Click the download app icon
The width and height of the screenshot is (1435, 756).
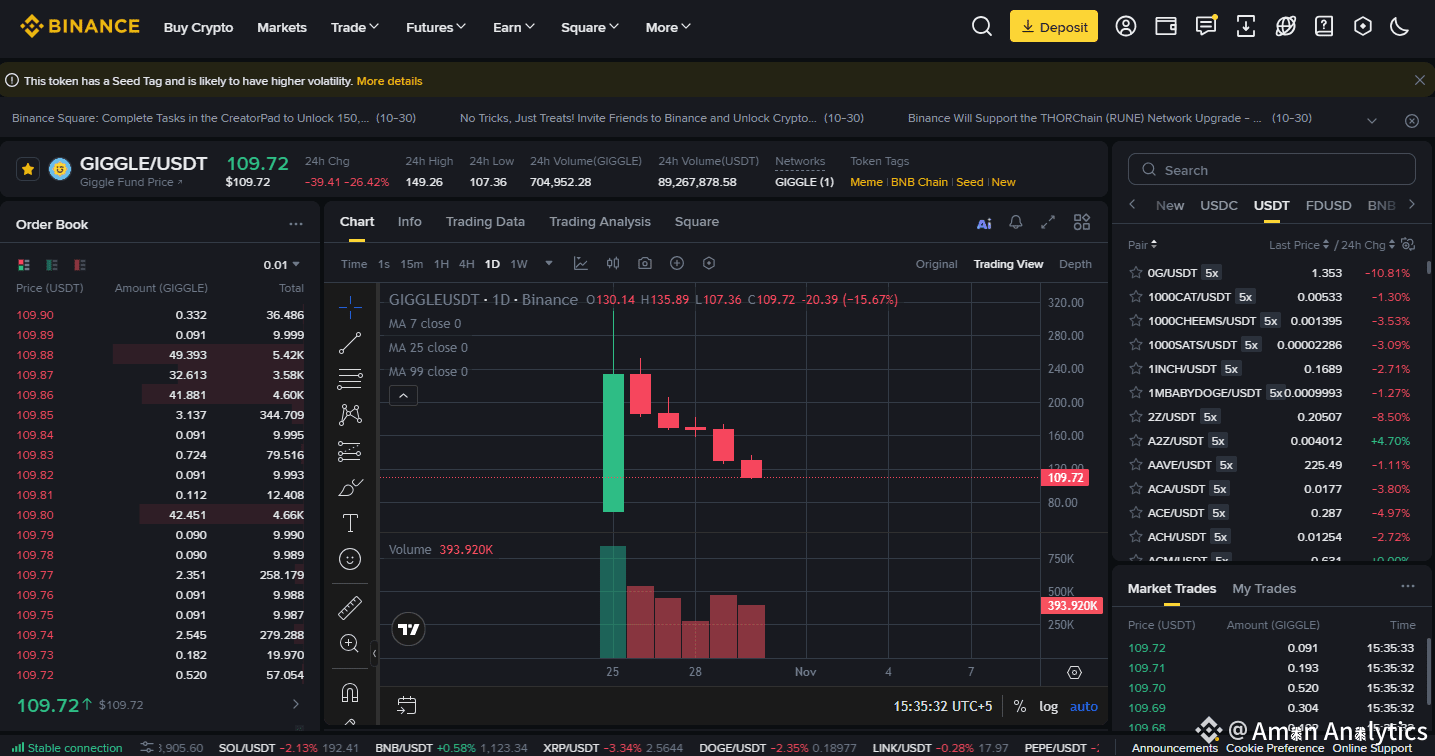(x=1246, y=27)
